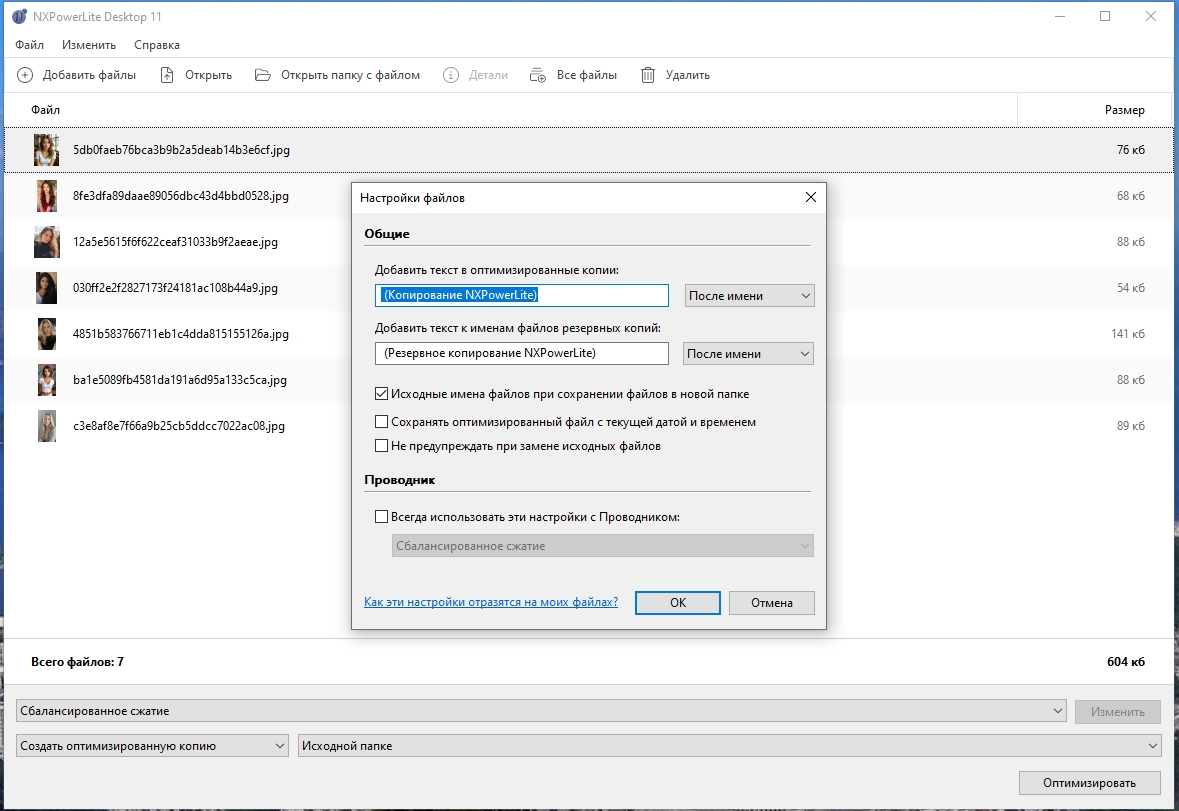Select file name ba1e5089fb4581da191a6d95a133c5ca.jpg
This screenshot has width=1179, height=811.
click(x=180, y=380)
